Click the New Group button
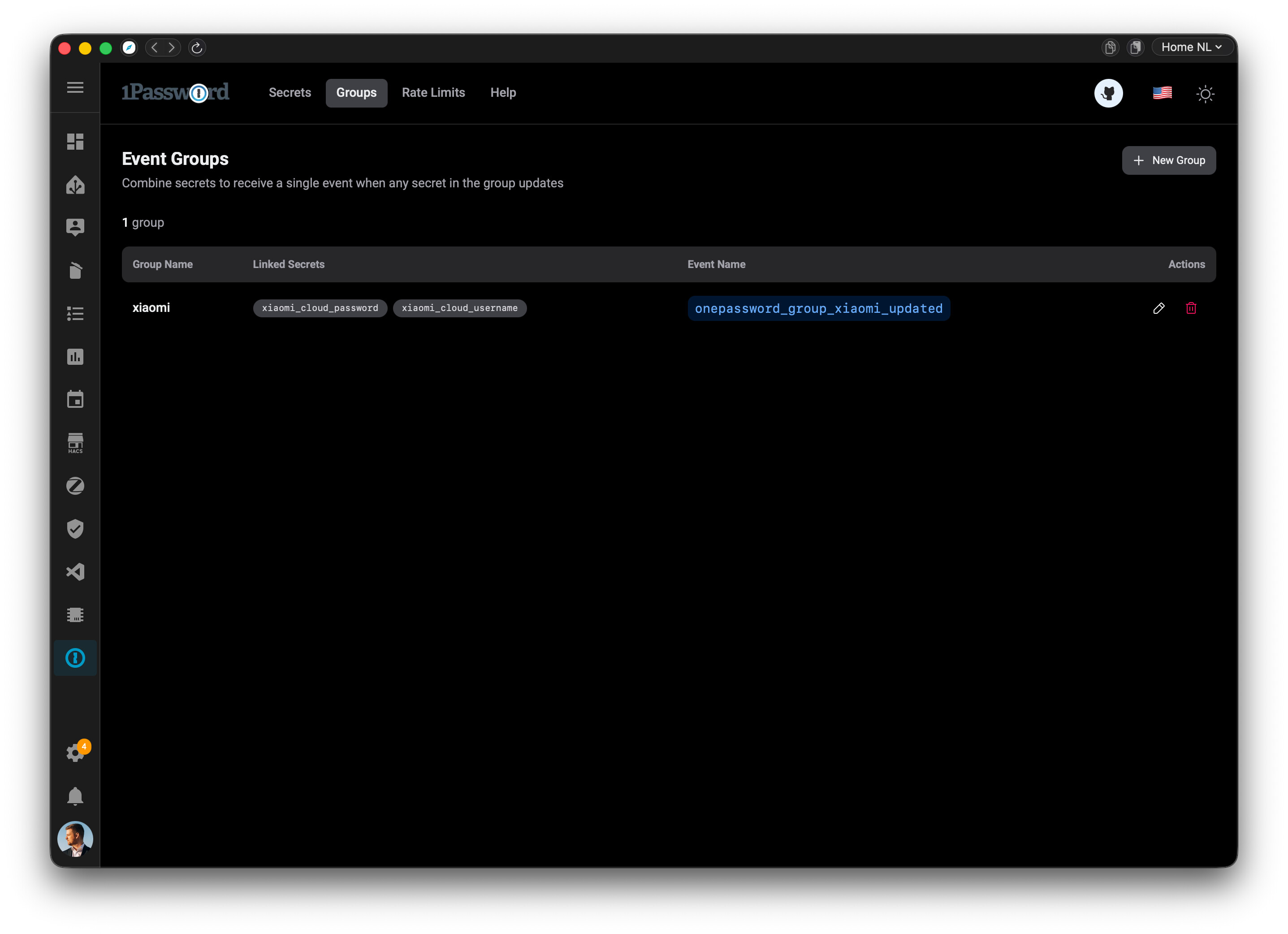Image resolution: width=1288 pixels, height=934 pixels. [x=1168, y=161]
